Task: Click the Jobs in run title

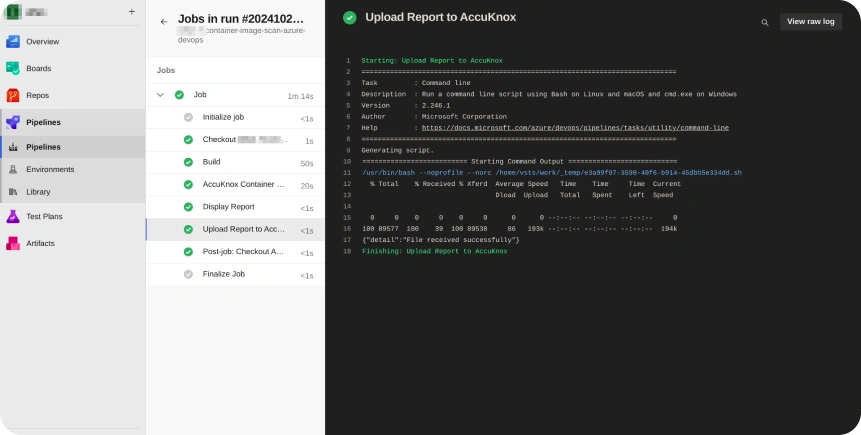Action: (x=241, y=19)
